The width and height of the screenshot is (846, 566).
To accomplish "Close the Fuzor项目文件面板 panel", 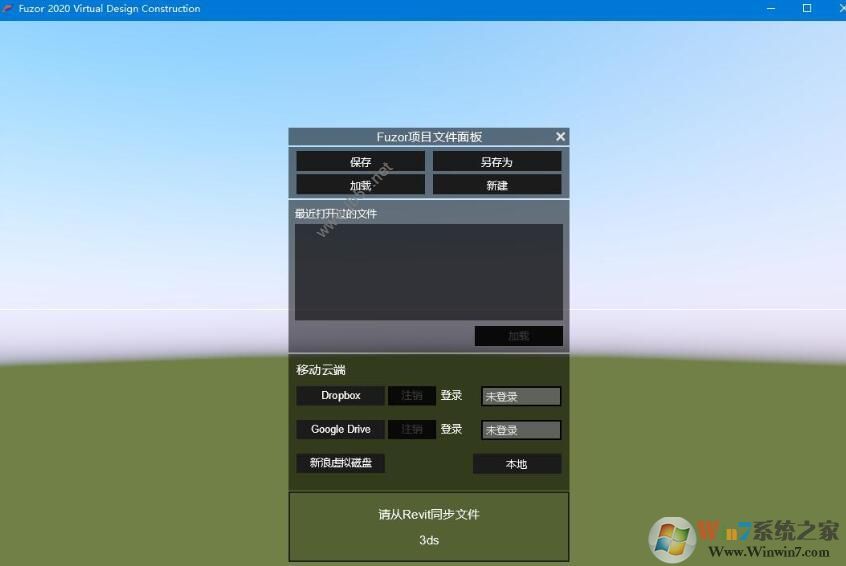I will pos(561,137).
